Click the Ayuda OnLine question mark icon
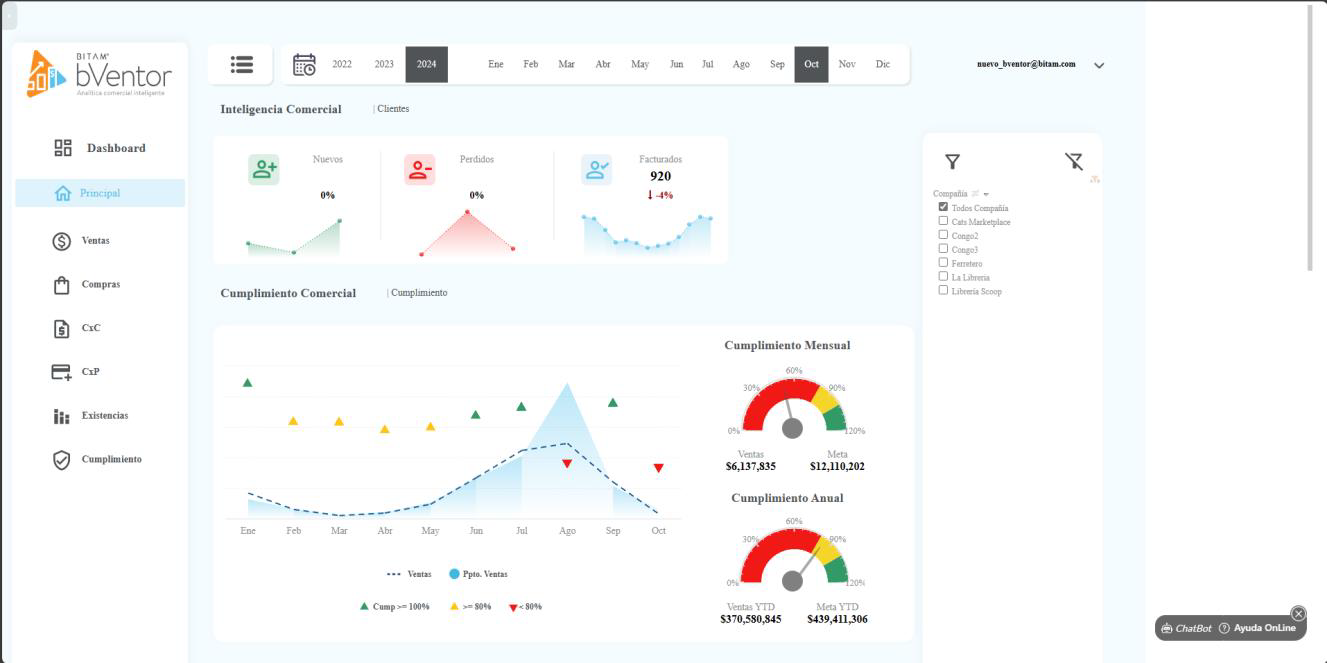The image size is (1327, 663). tap(1224, 628)
